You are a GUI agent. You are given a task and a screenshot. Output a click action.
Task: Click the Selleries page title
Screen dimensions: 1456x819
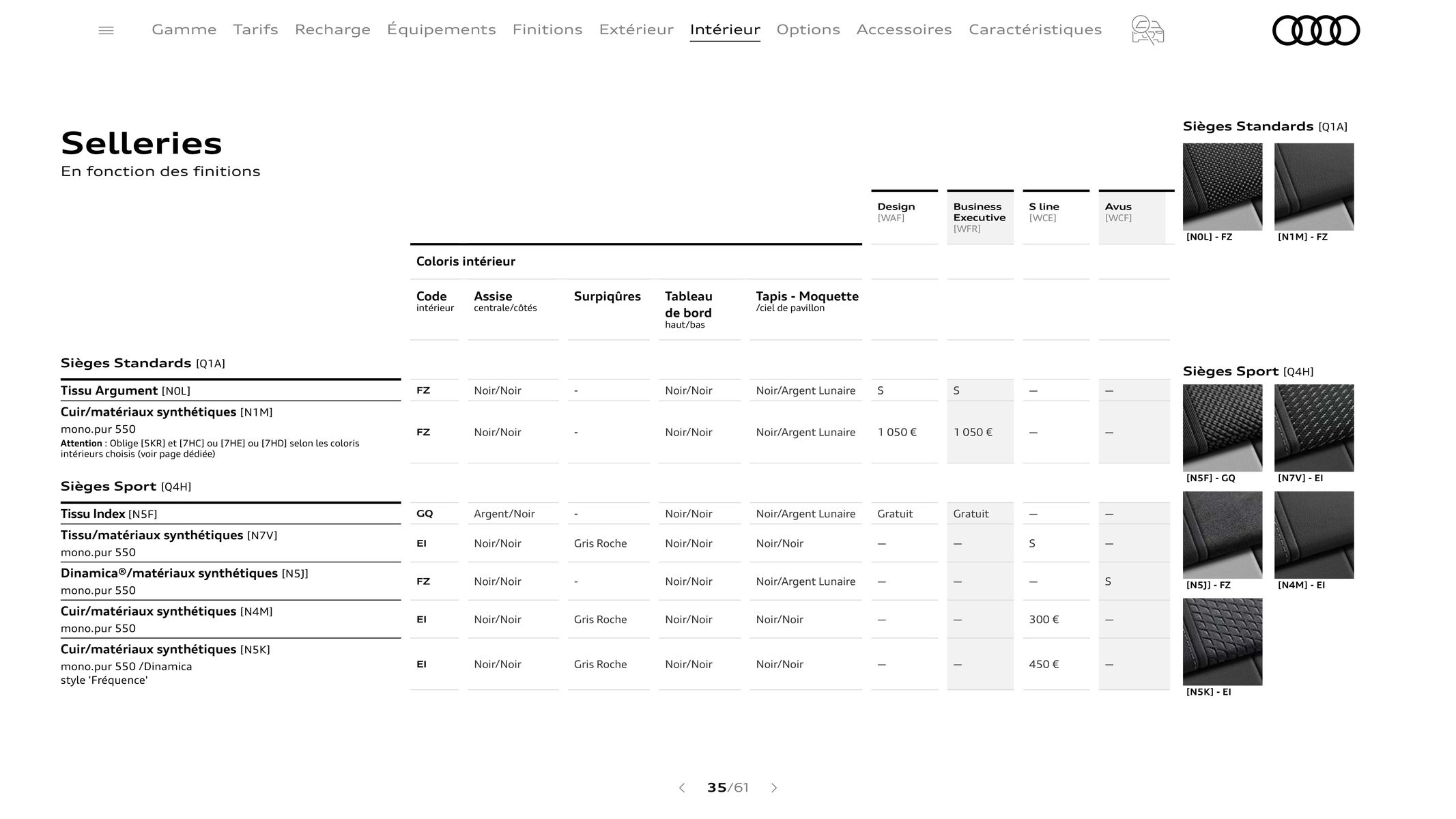(141, 143)
